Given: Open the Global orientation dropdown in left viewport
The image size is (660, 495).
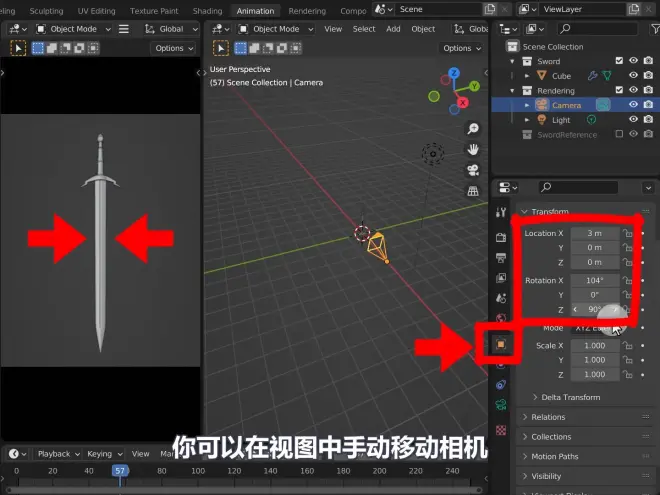Looking at the screenshot, I should pos(171,29).
